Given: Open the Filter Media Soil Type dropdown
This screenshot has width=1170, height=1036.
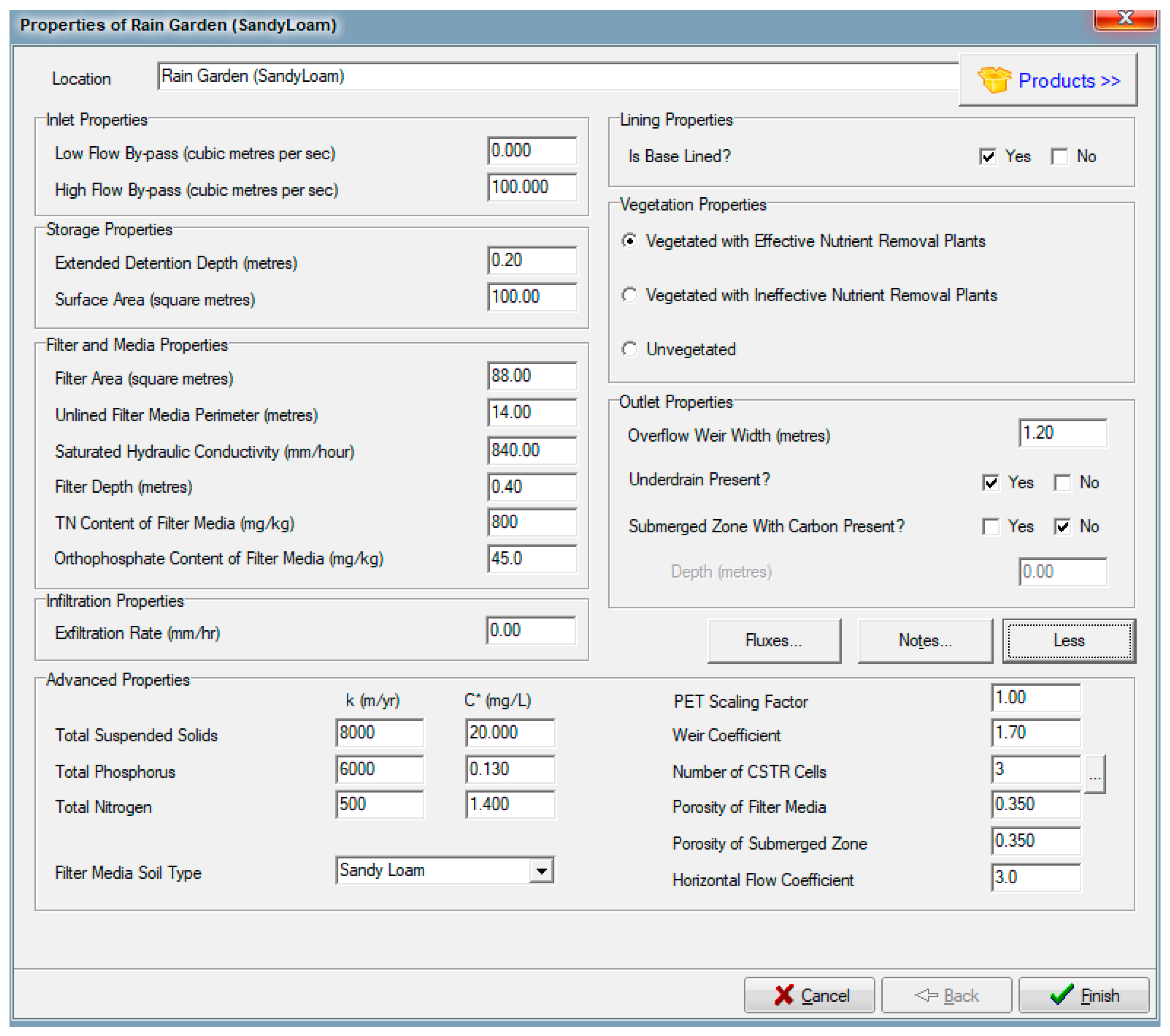Looking at the screenshot, I should (x=541, y=870).
